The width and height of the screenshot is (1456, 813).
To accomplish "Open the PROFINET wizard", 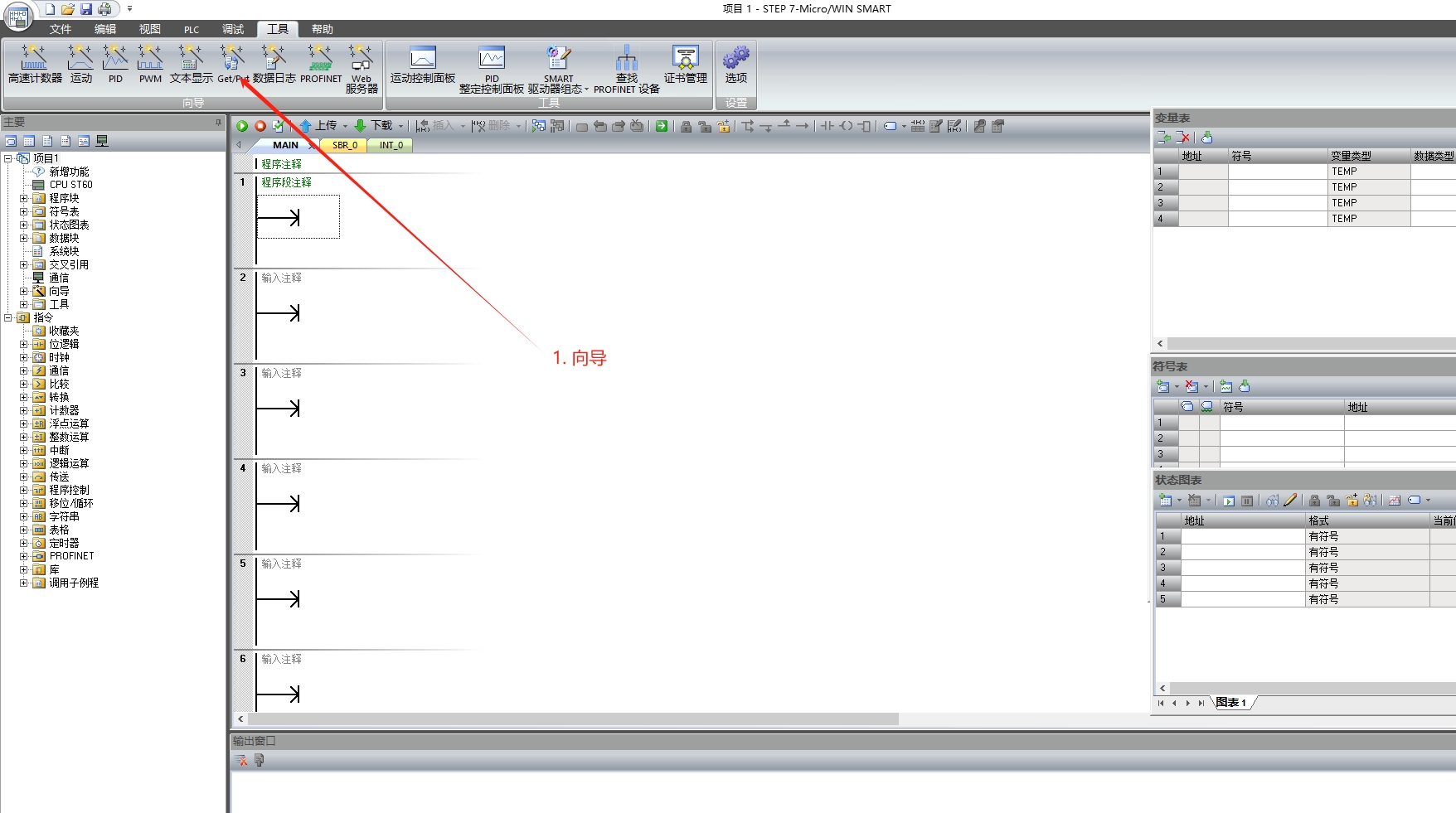I will [320, 64].
